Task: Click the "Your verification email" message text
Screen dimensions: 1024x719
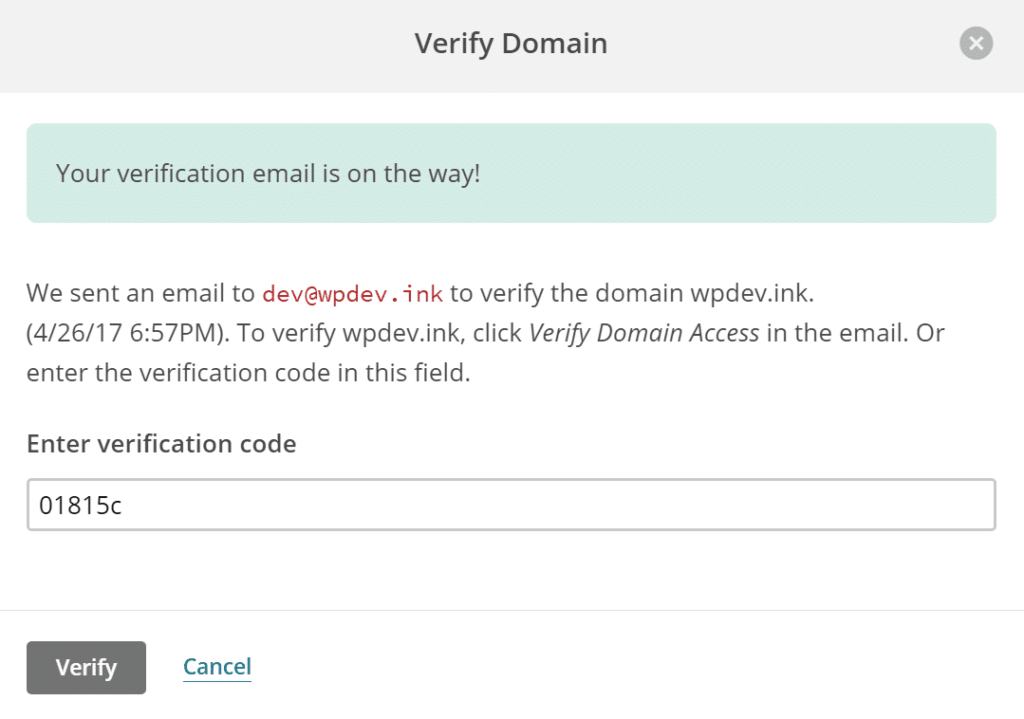Action: tap(268, 173)
